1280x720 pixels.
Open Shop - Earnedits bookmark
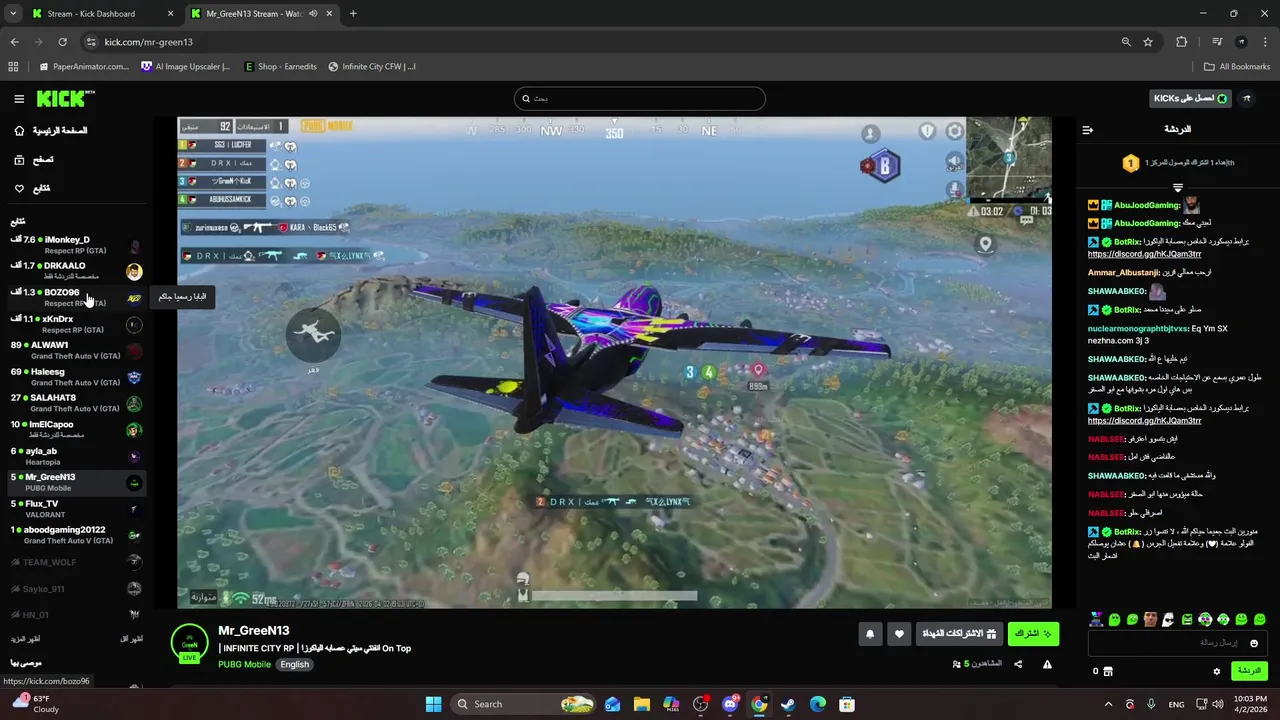click(279, 67)
